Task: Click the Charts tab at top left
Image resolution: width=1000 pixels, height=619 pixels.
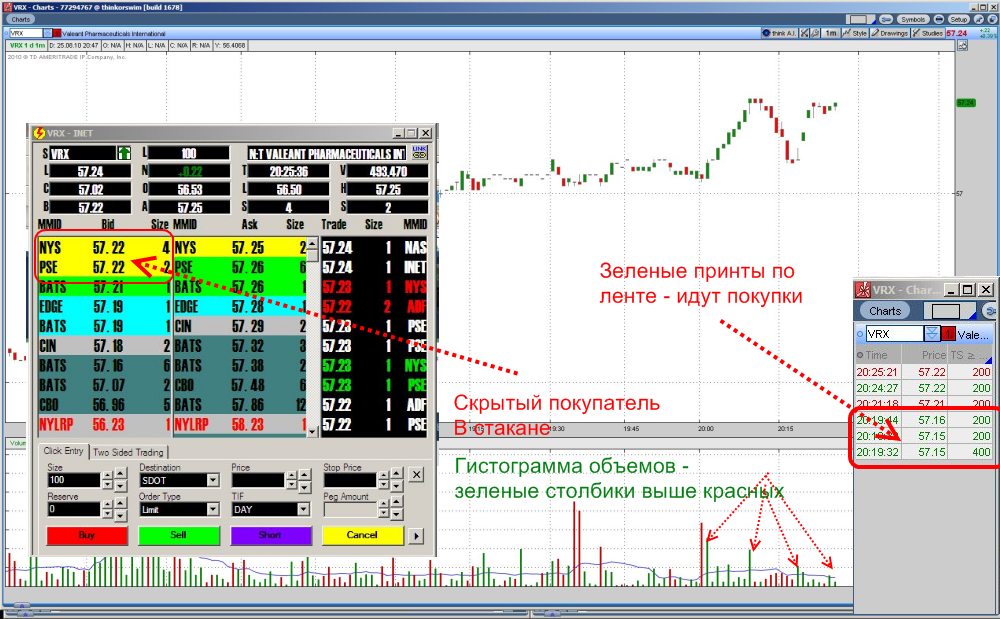Action: click(x=20, y=19)
